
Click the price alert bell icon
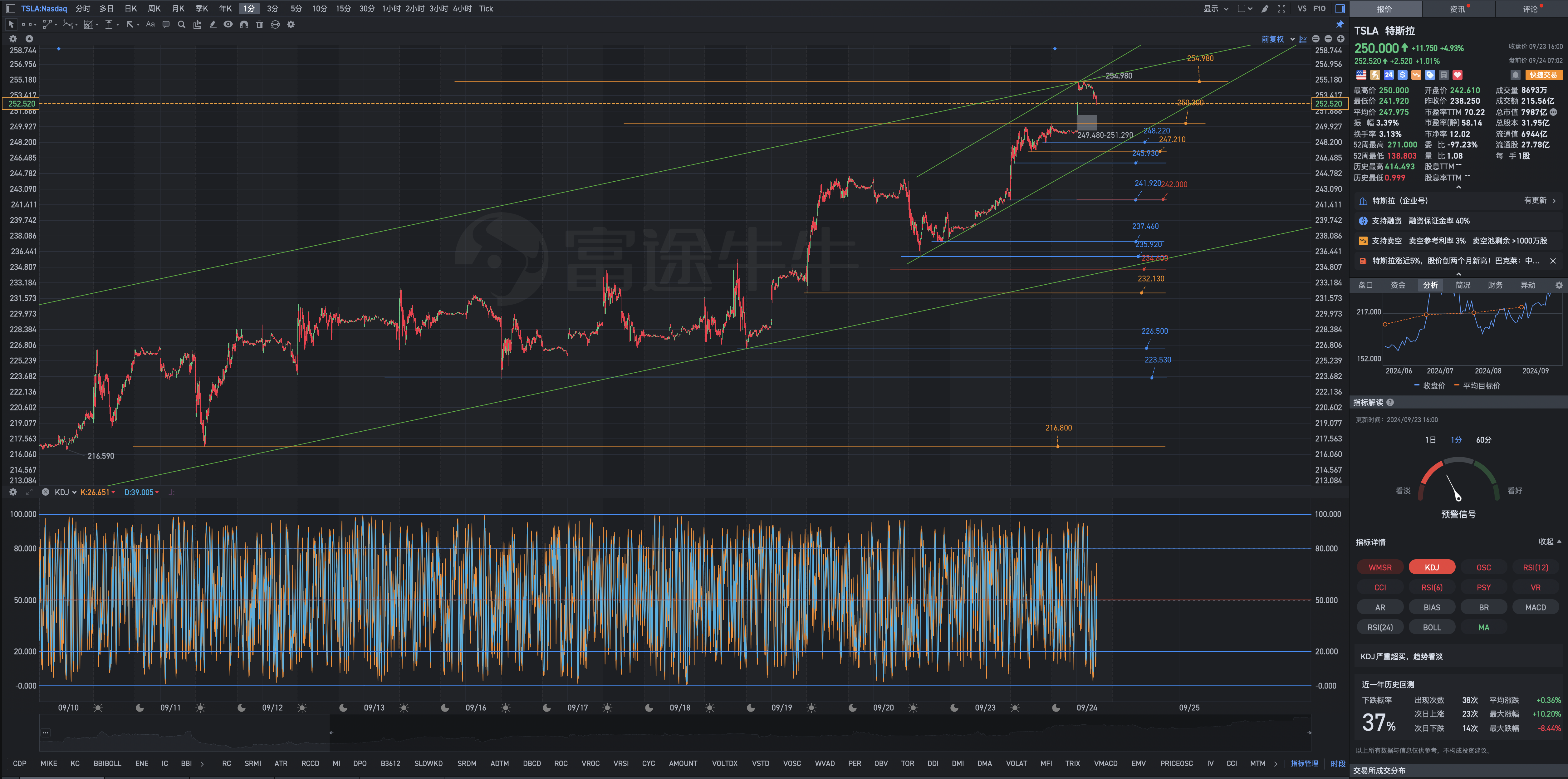(x=1516, y=75)
